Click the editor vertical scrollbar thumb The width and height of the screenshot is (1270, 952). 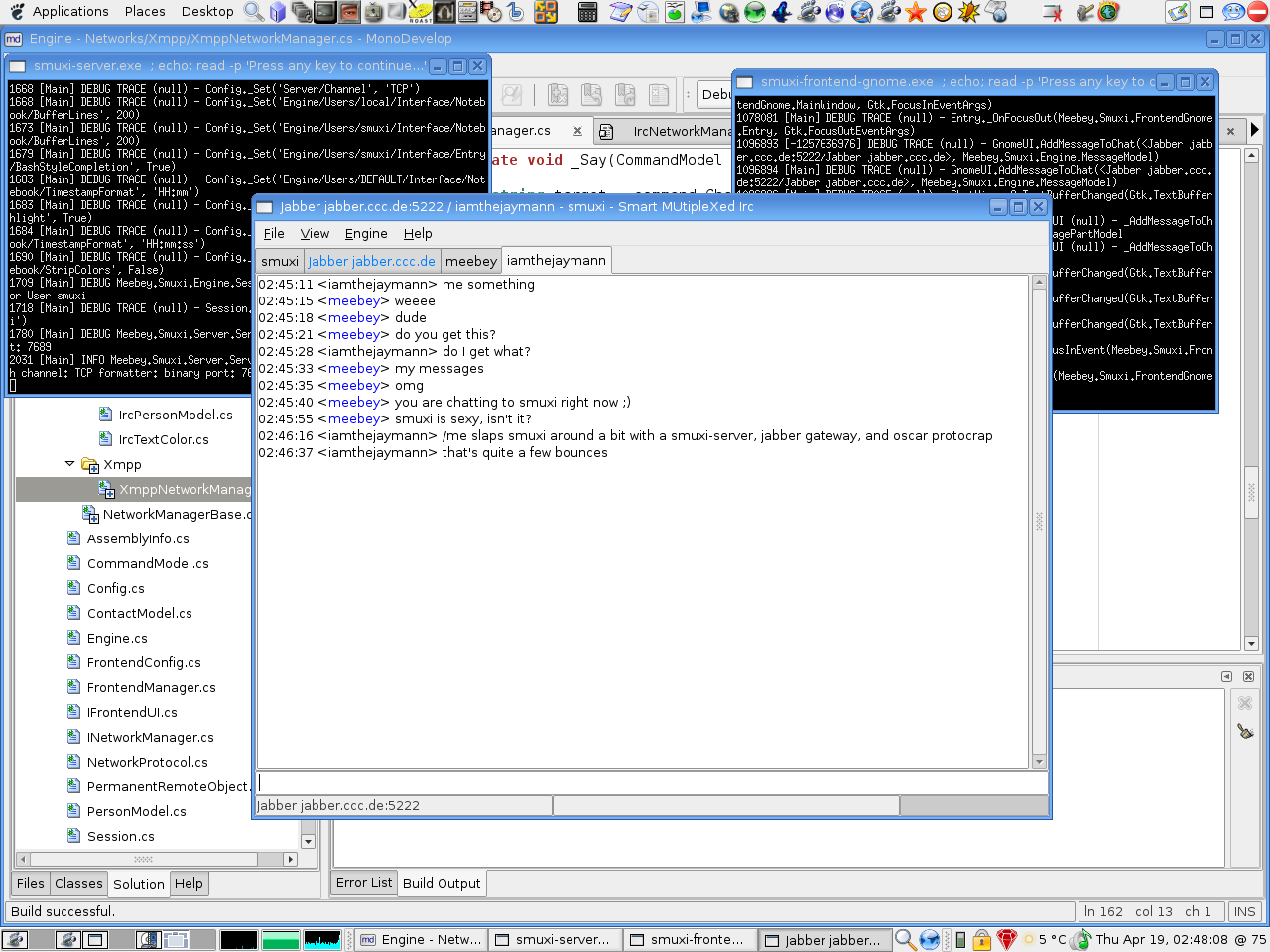click(x=1251, y=494)
